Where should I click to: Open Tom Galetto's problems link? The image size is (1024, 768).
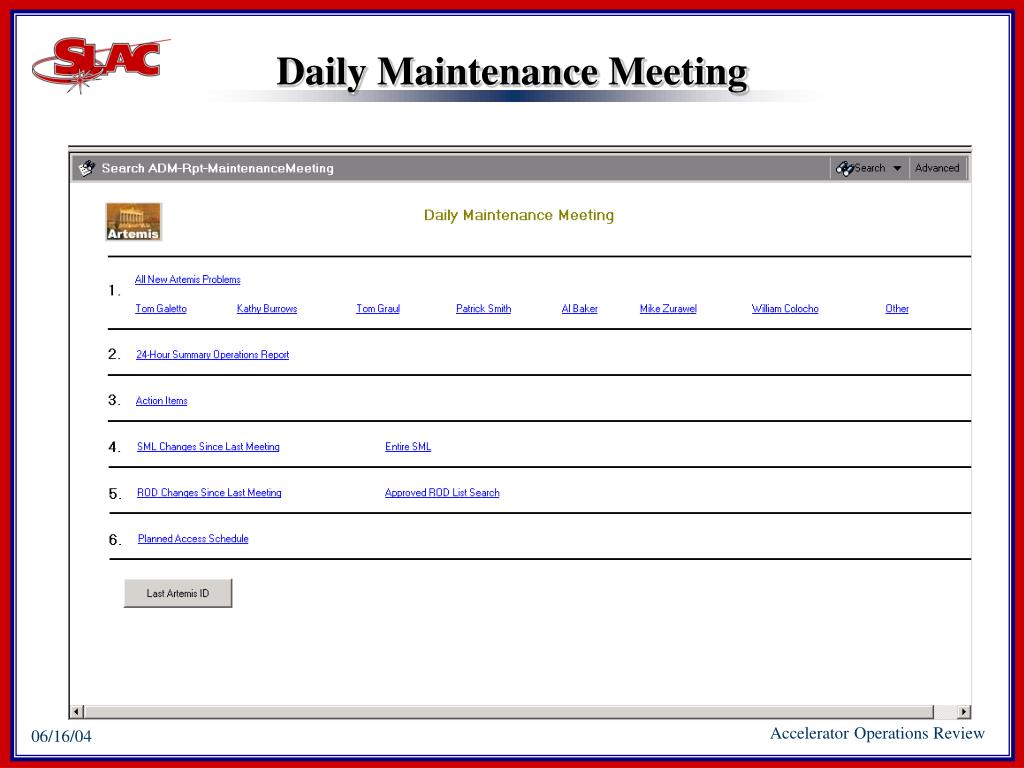pyautogui.click(x=161, y=308)
